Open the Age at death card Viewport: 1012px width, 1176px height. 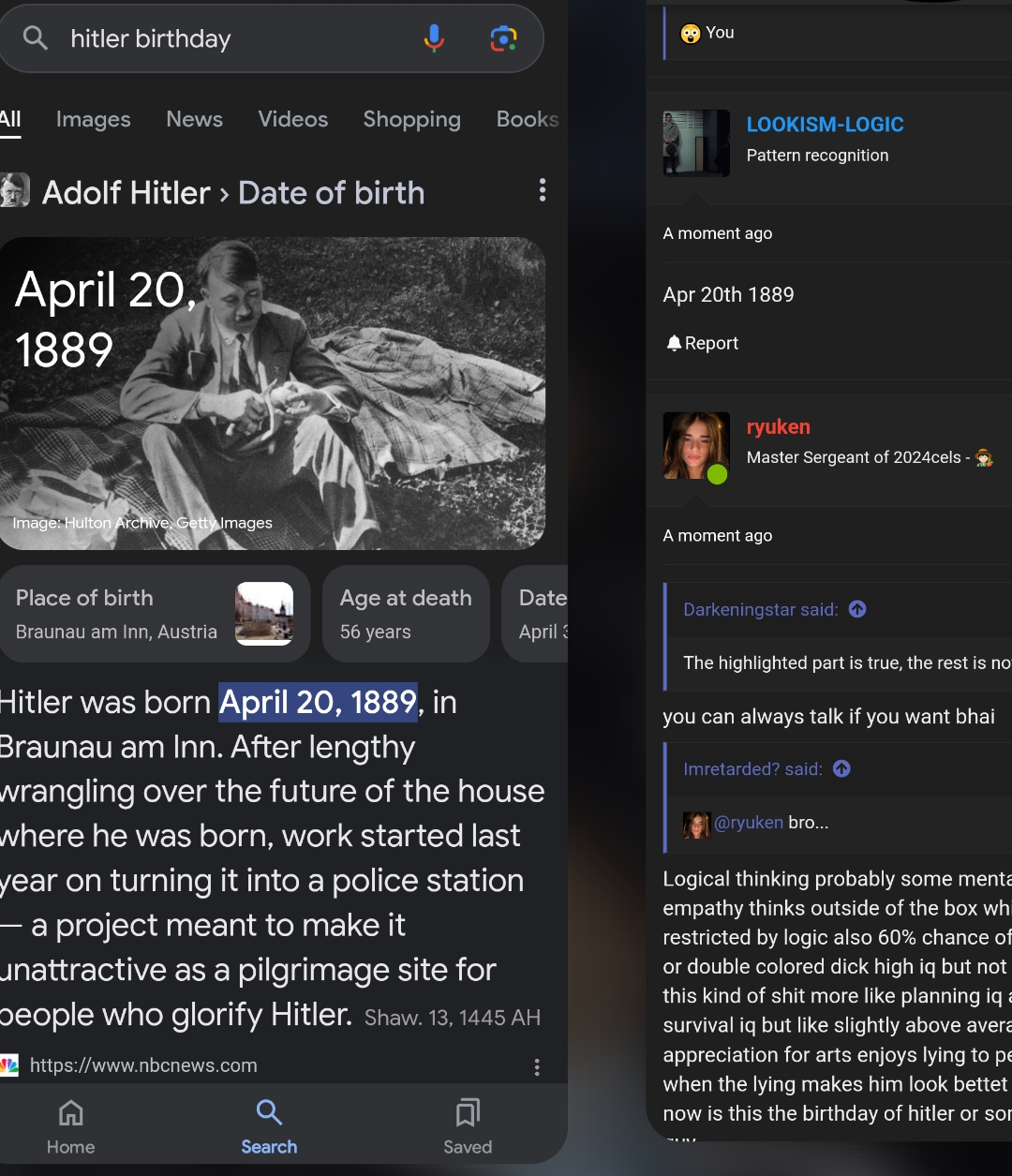pyautogui.click(x=406, y=614)
